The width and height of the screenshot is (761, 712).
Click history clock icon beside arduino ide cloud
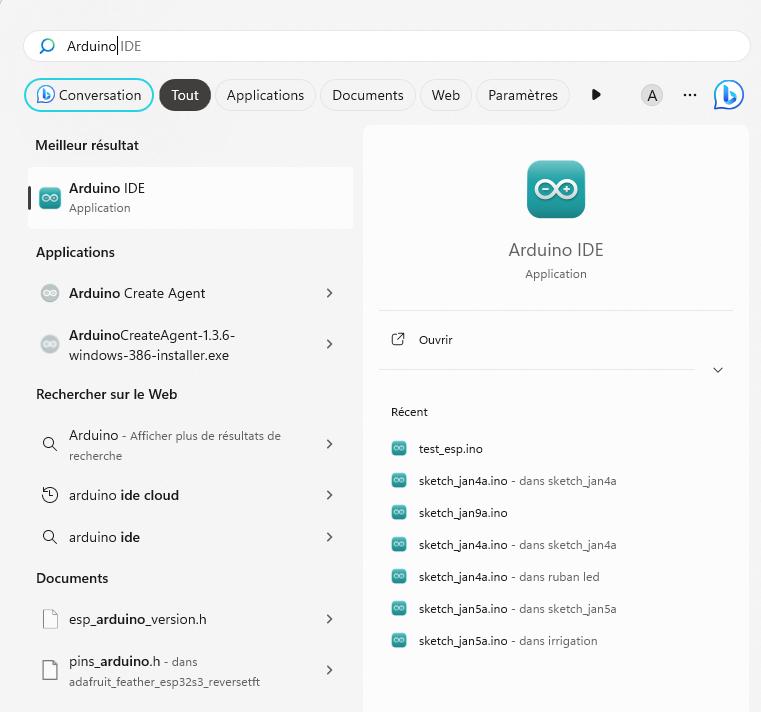click(50, 495)
